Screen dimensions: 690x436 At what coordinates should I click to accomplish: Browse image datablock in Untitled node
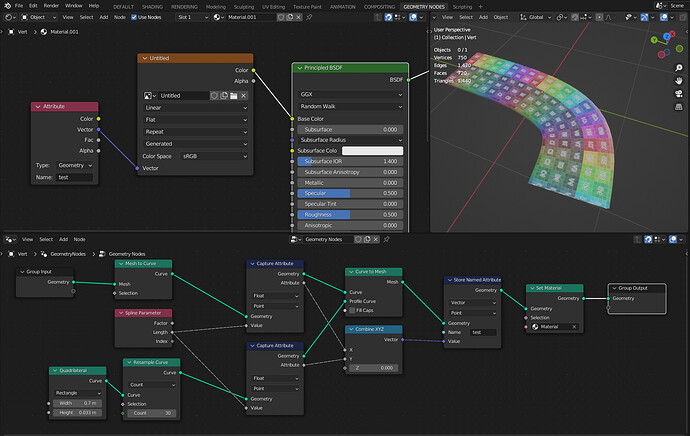tap(148, 95)
